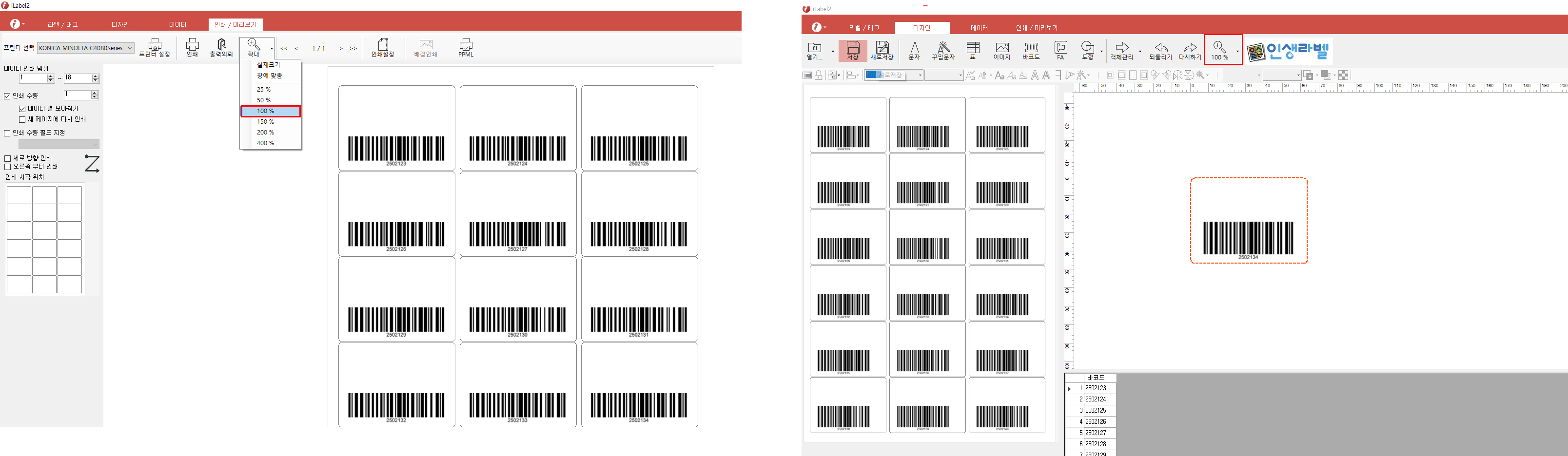Enable 인쇄 수량 필드 지정 checkbox

point(7,133)
